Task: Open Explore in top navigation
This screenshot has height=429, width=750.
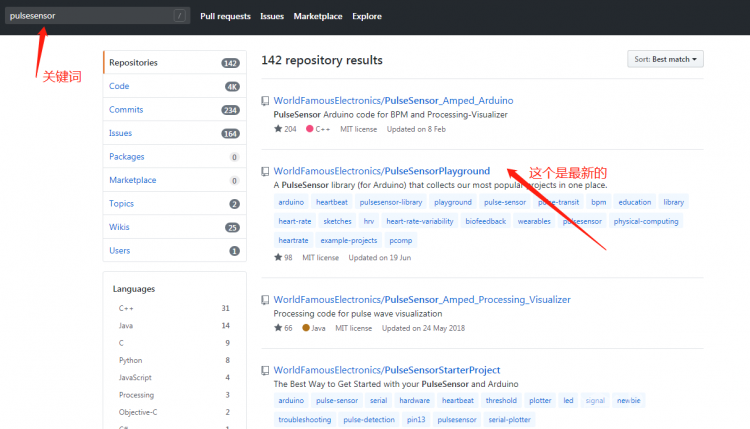Action: tap(367, 16)
